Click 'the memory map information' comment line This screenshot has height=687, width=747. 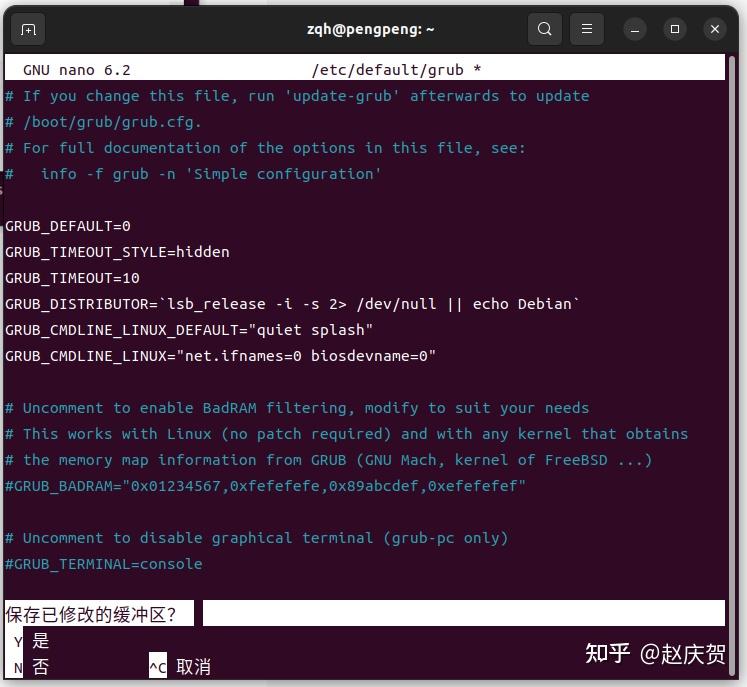click(x=329, y=460)
